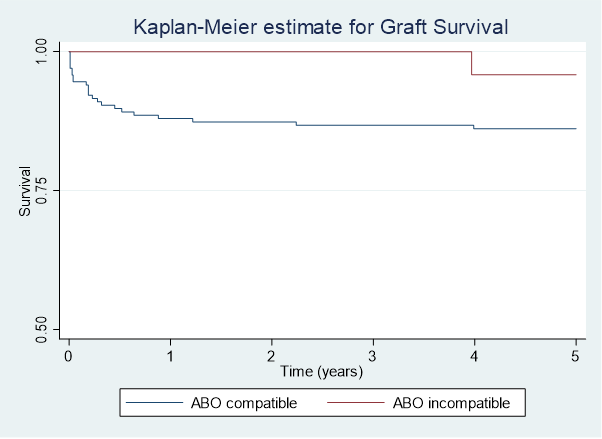Select the 1 year x-axis tick label
Image resolution: width=602 pixels, height=439 pixels.
170,357
